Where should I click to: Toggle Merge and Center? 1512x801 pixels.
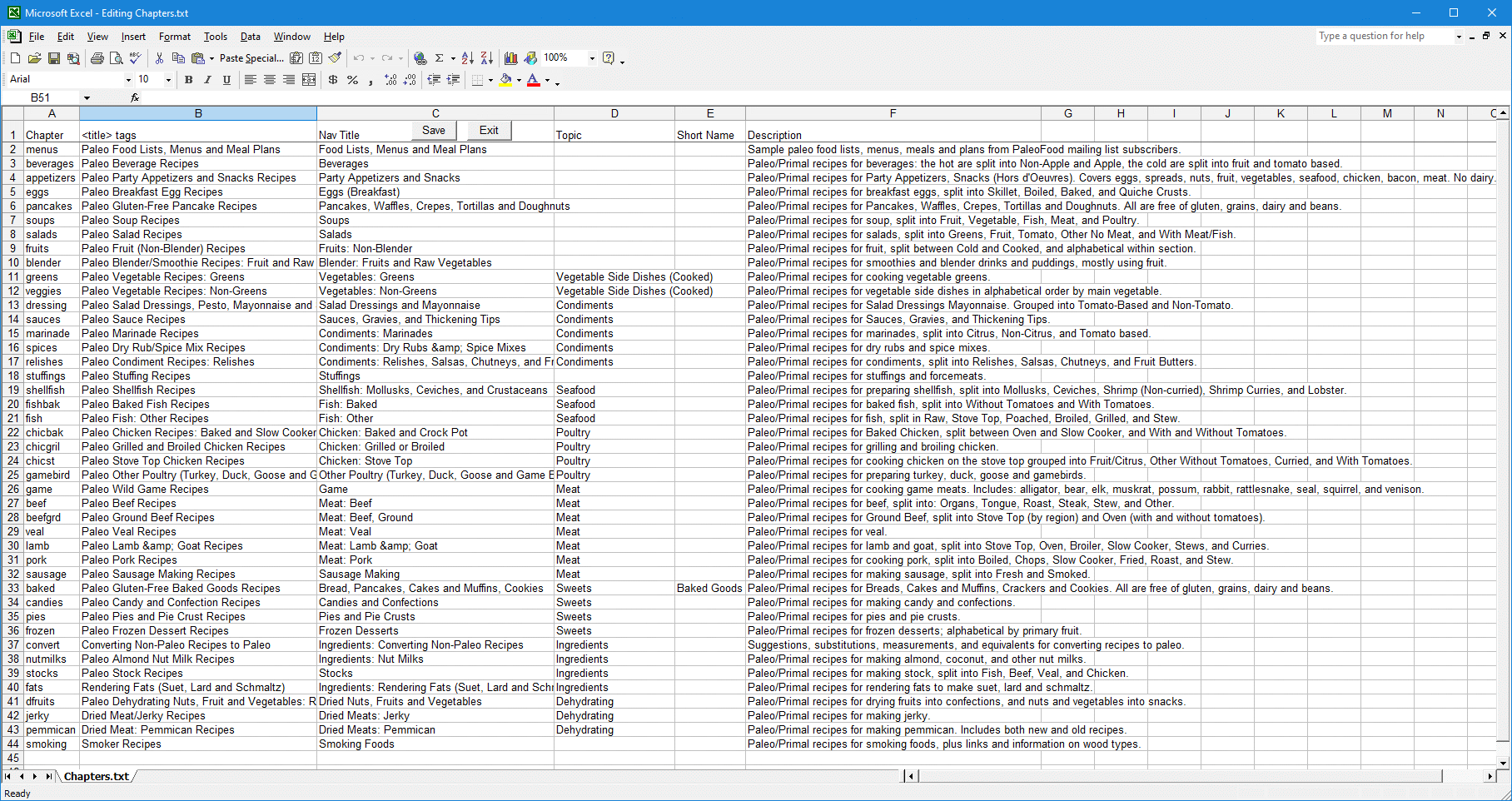309,80
